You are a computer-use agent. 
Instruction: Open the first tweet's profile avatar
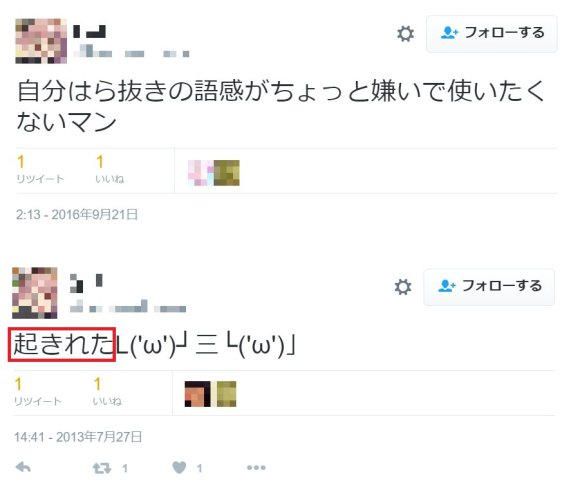coord(41,41)
